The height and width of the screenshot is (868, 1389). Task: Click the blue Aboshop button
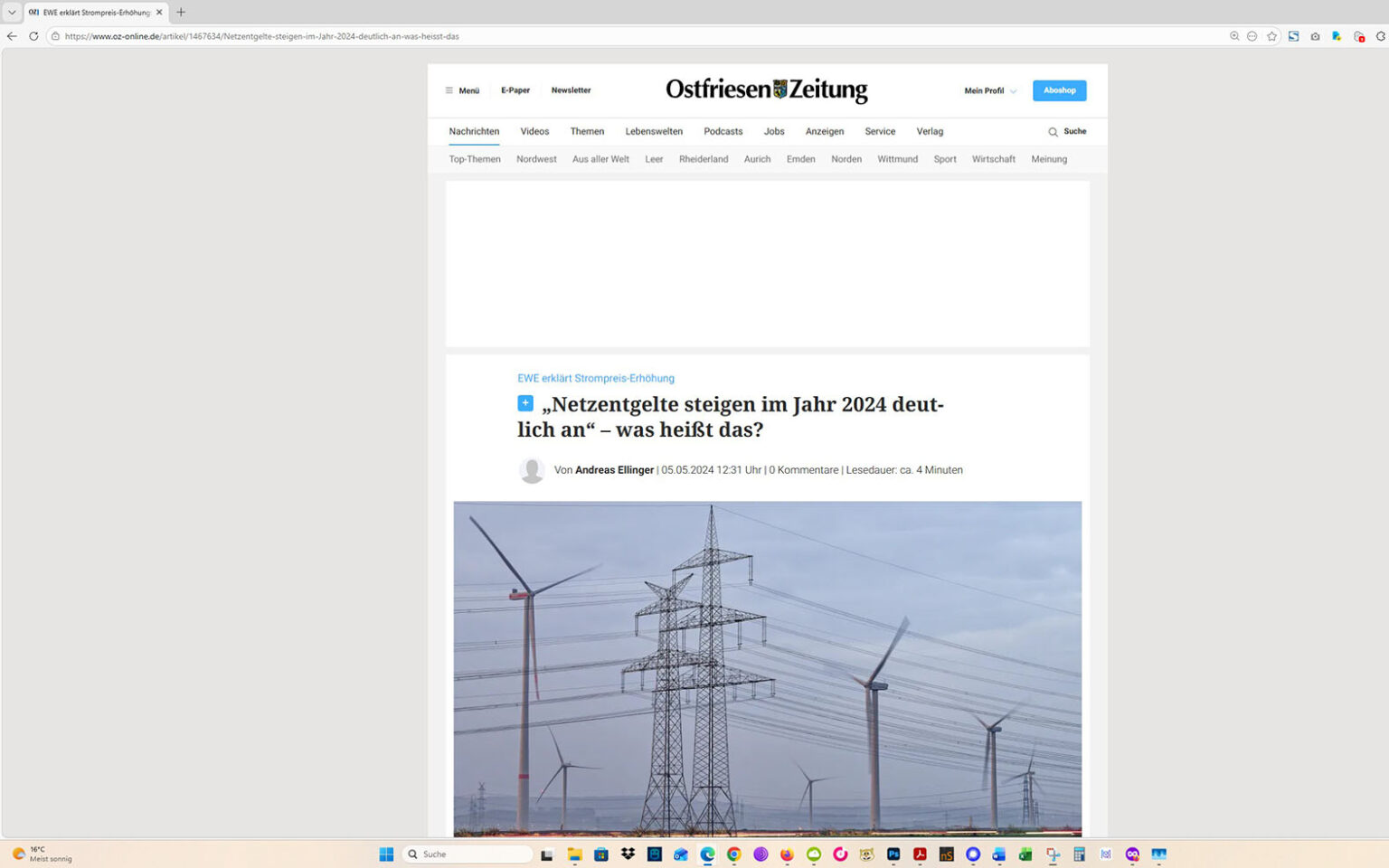tap(1059, 90)
